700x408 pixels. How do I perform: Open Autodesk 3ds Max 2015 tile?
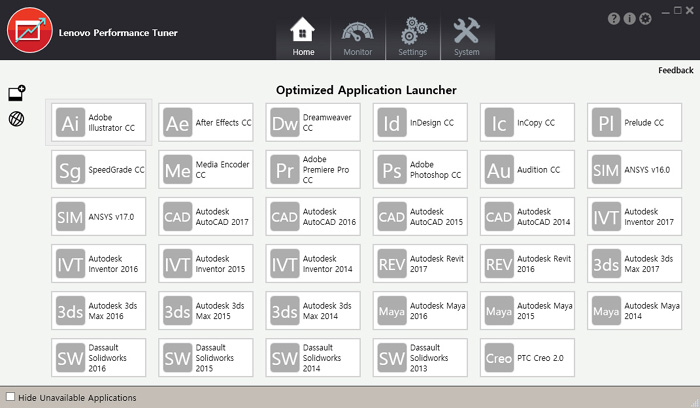(x=205, y=311)
